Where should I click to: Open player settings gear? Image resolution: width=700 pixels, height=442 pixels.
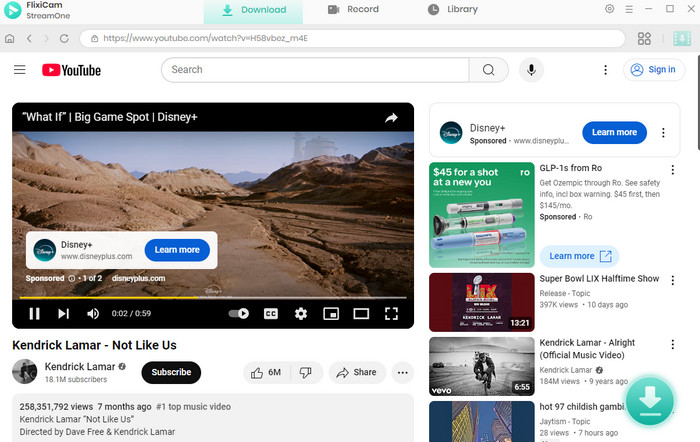(x=301, y=313)
